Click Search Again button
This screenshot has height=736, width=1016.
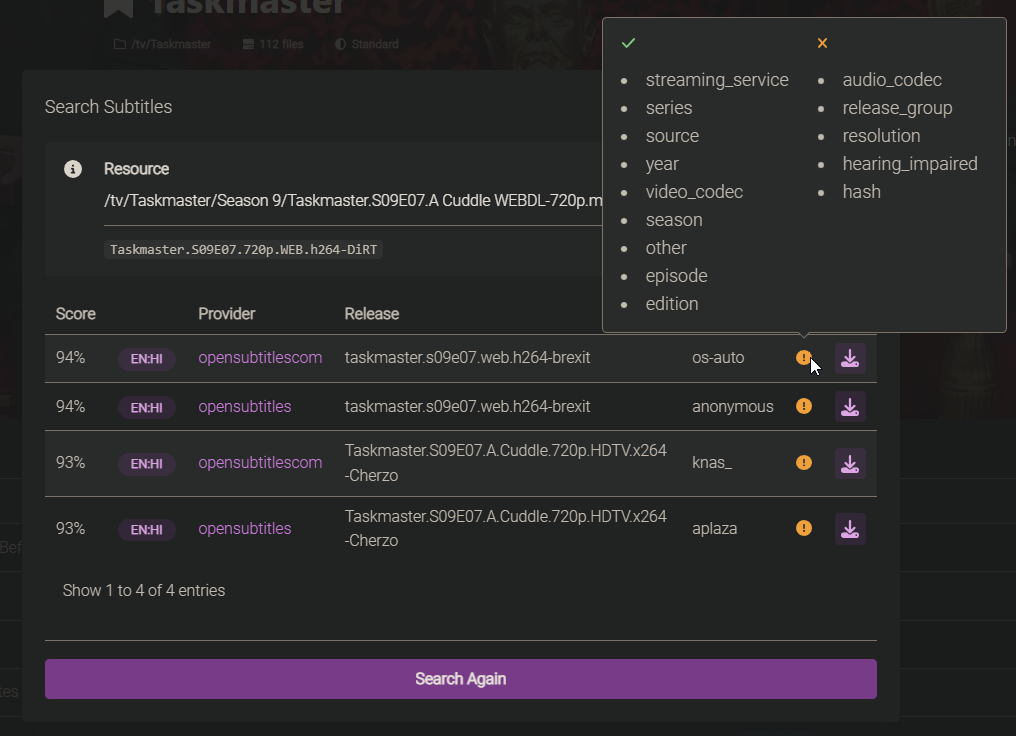[x=461, y=679]
